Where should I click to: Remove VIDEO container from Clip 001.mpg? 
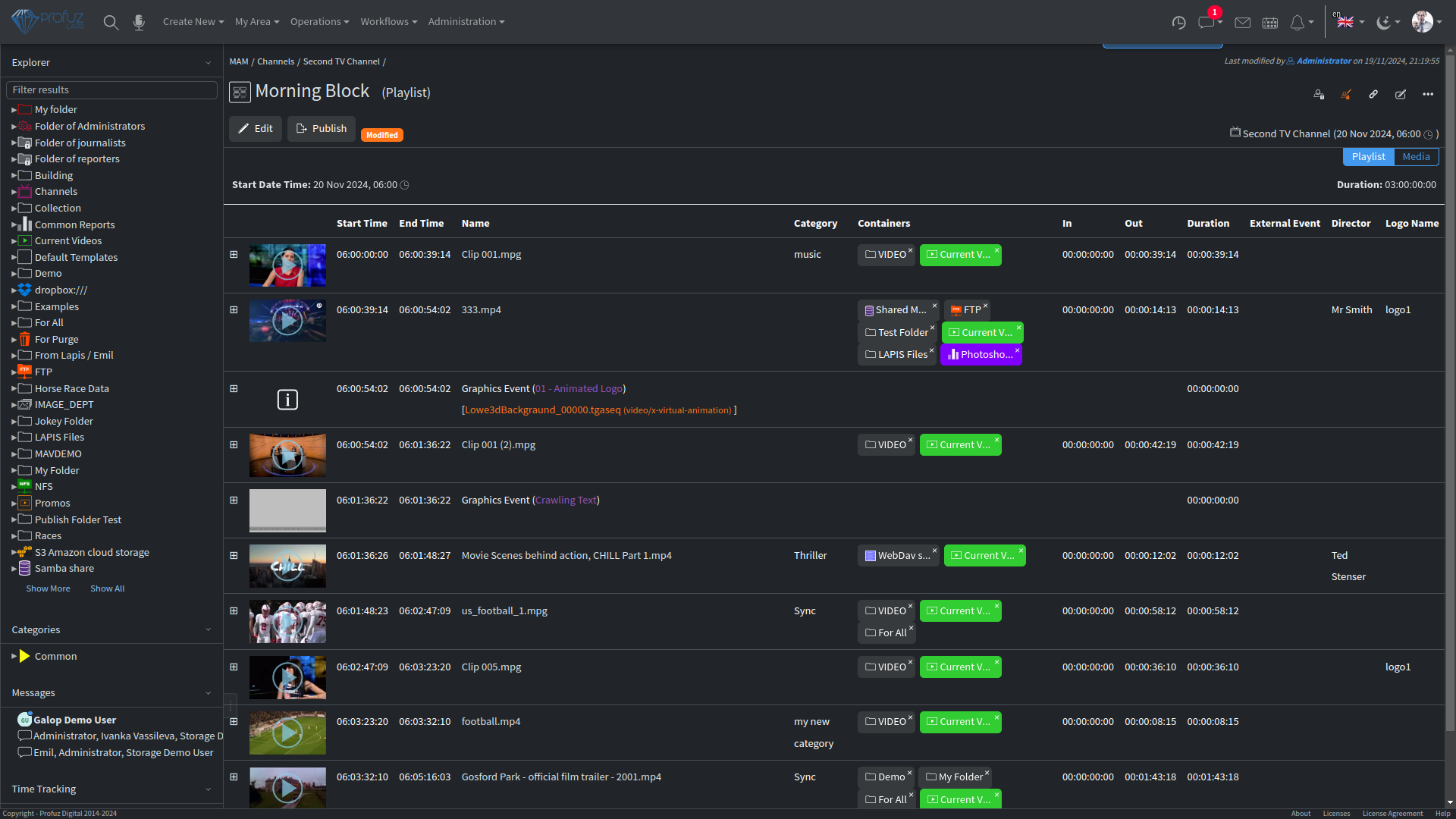[x=911, y=249]
